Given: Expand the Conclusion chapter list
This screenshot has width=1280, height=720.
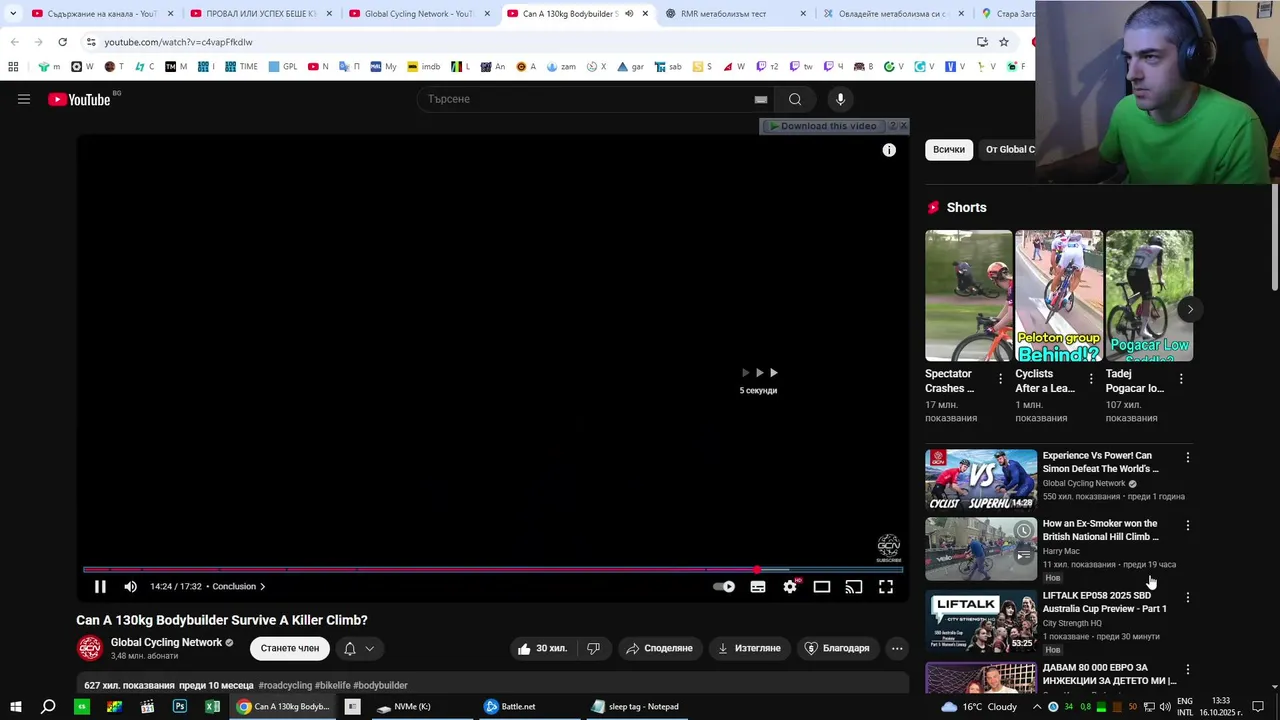Looking at the screenshot, I should [239, 586].
